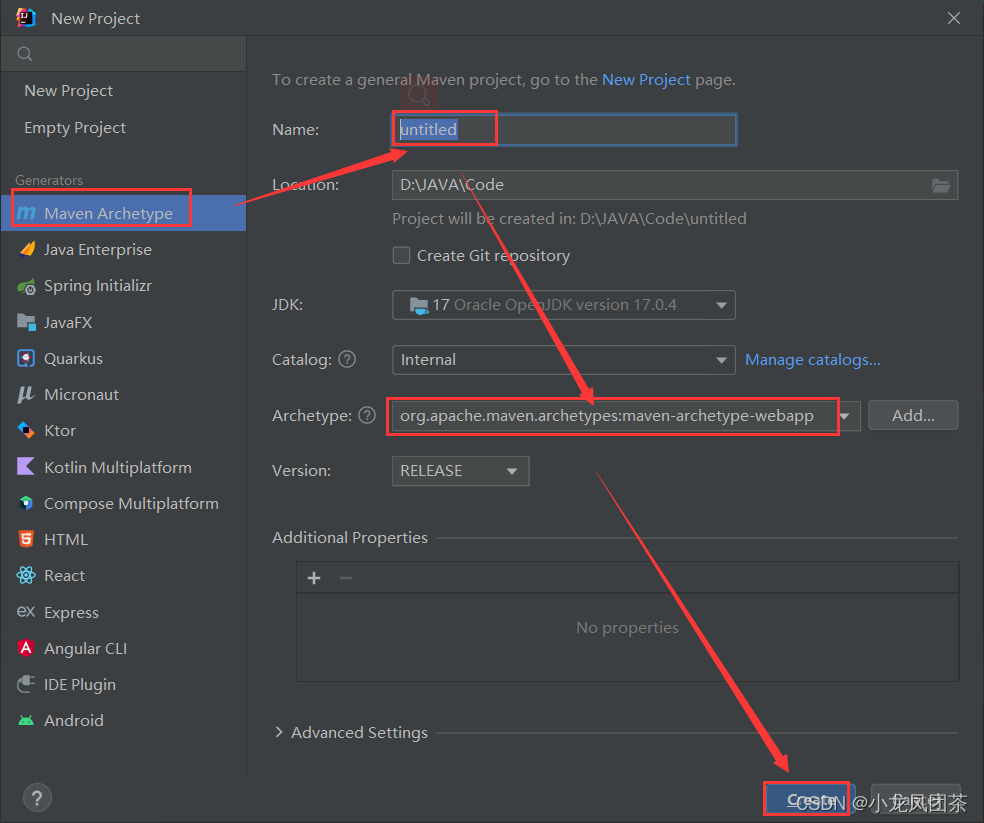The width and height of the screenshot is (984, 823).
Task: Select New Project in the sidebar
Action: coord(124,91)
